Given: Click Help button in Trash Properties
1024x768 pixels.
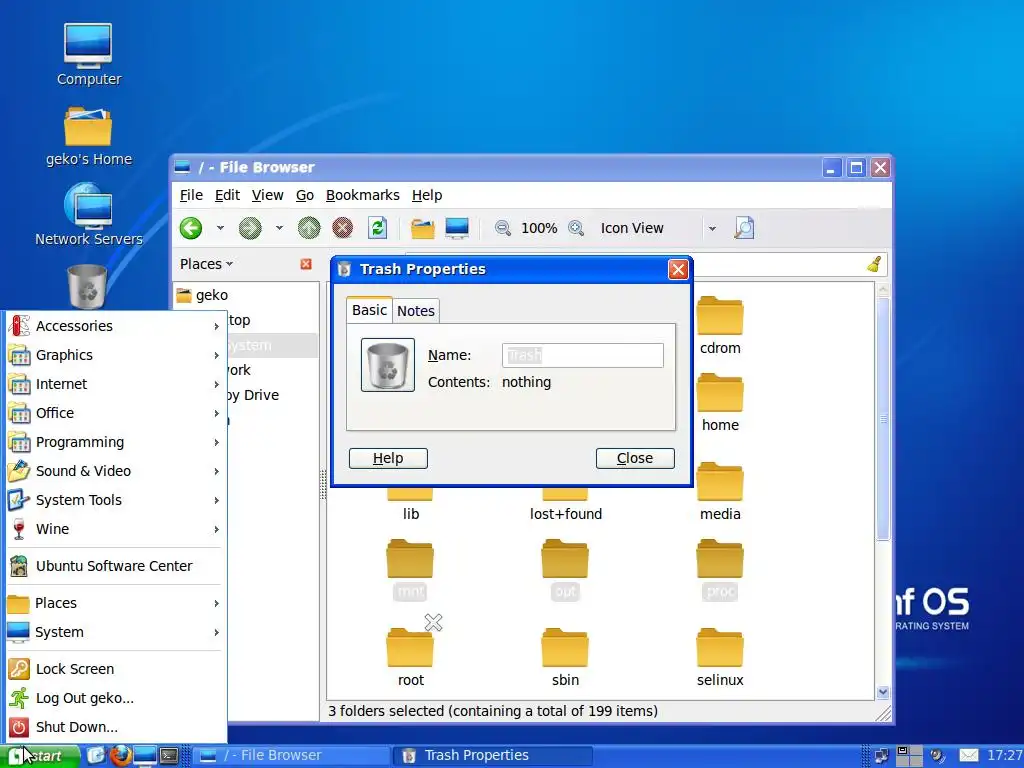Looking at the screenshot, I should coord(388,458).
